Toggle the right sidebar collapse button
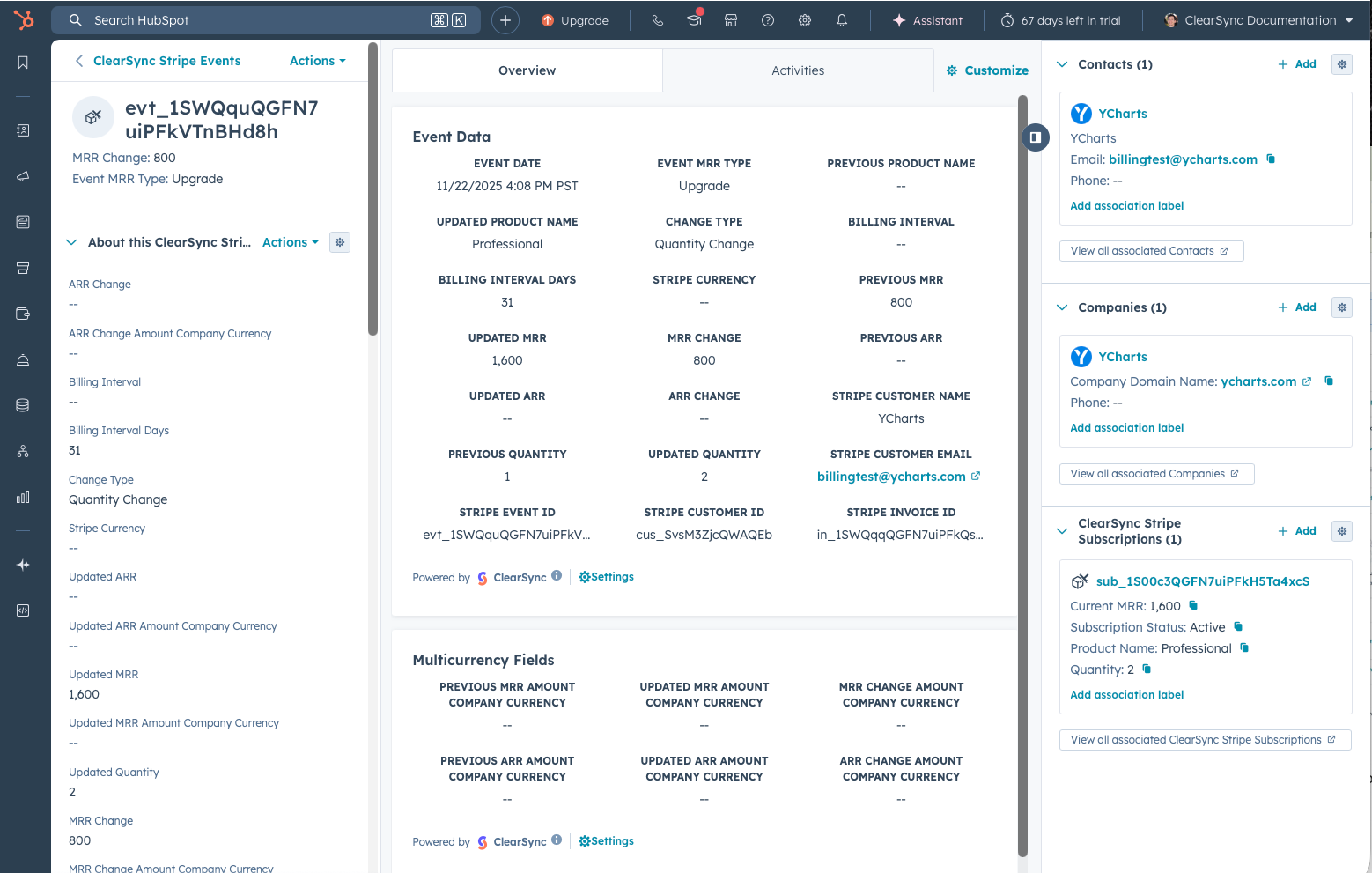Image resolution: width=1372 pixels, height=873 pixels. [1036, 137]
